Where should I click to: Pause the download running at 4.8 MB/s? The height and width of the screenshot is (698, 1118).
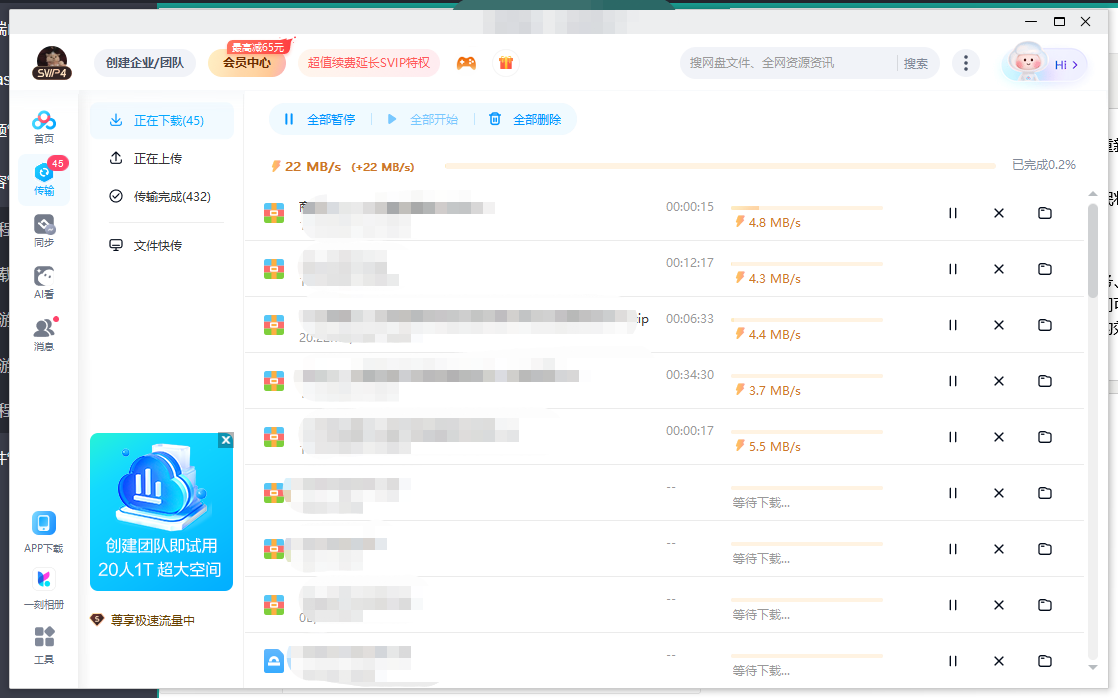953,213
